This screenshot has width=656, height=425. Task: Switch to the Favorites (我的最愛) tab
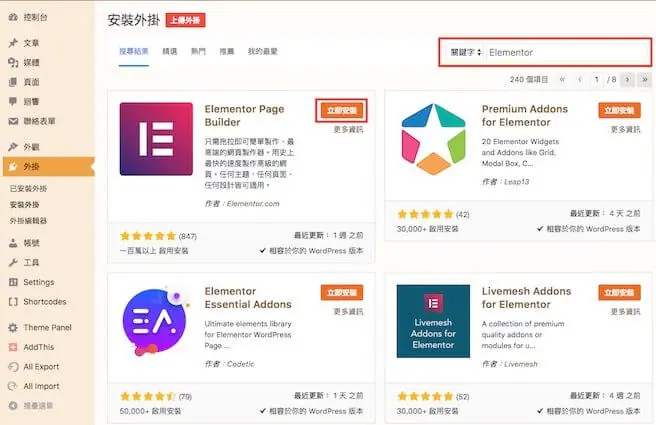(x=263, y=51)
